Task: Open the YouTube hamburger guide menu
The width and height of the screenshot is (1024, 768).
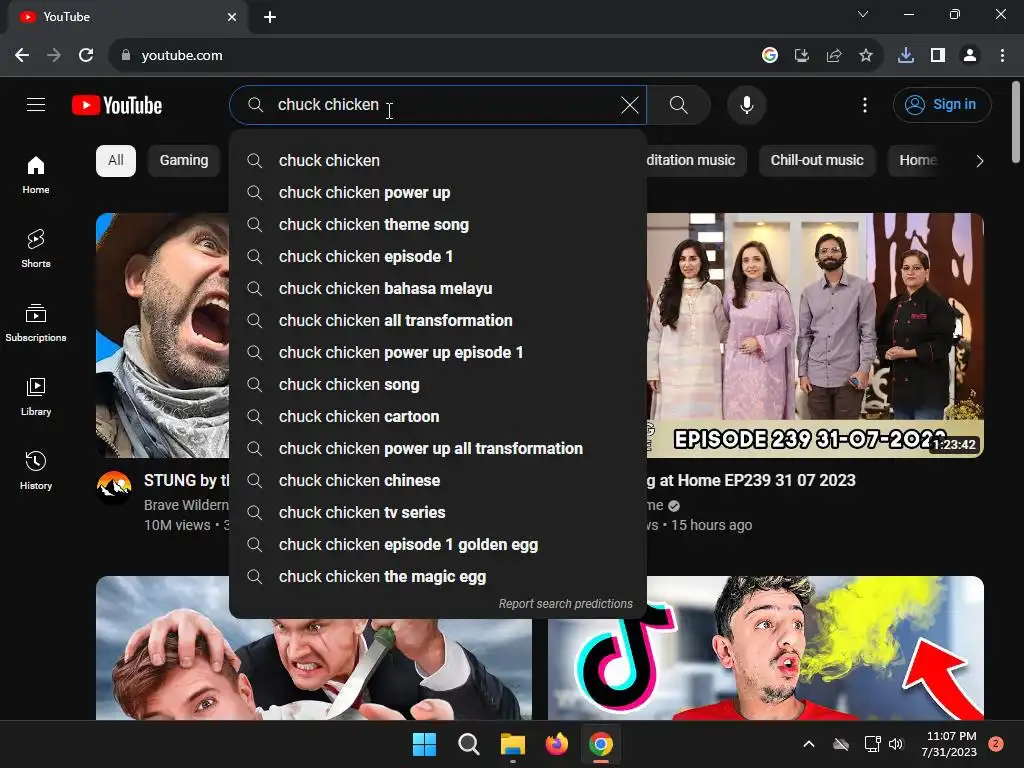Action: click(36, 104)
